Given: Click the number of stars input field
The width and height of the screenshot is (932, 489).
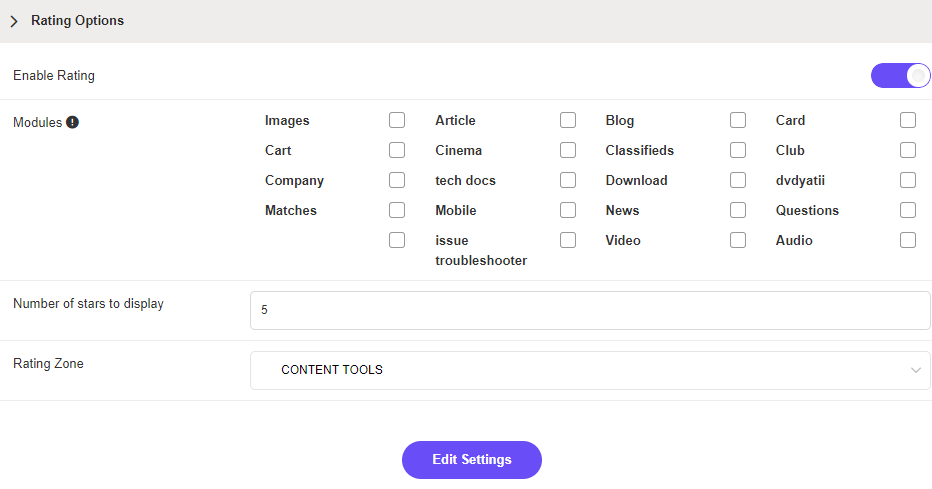Looking at the screenshot, I should pos(590,310).
